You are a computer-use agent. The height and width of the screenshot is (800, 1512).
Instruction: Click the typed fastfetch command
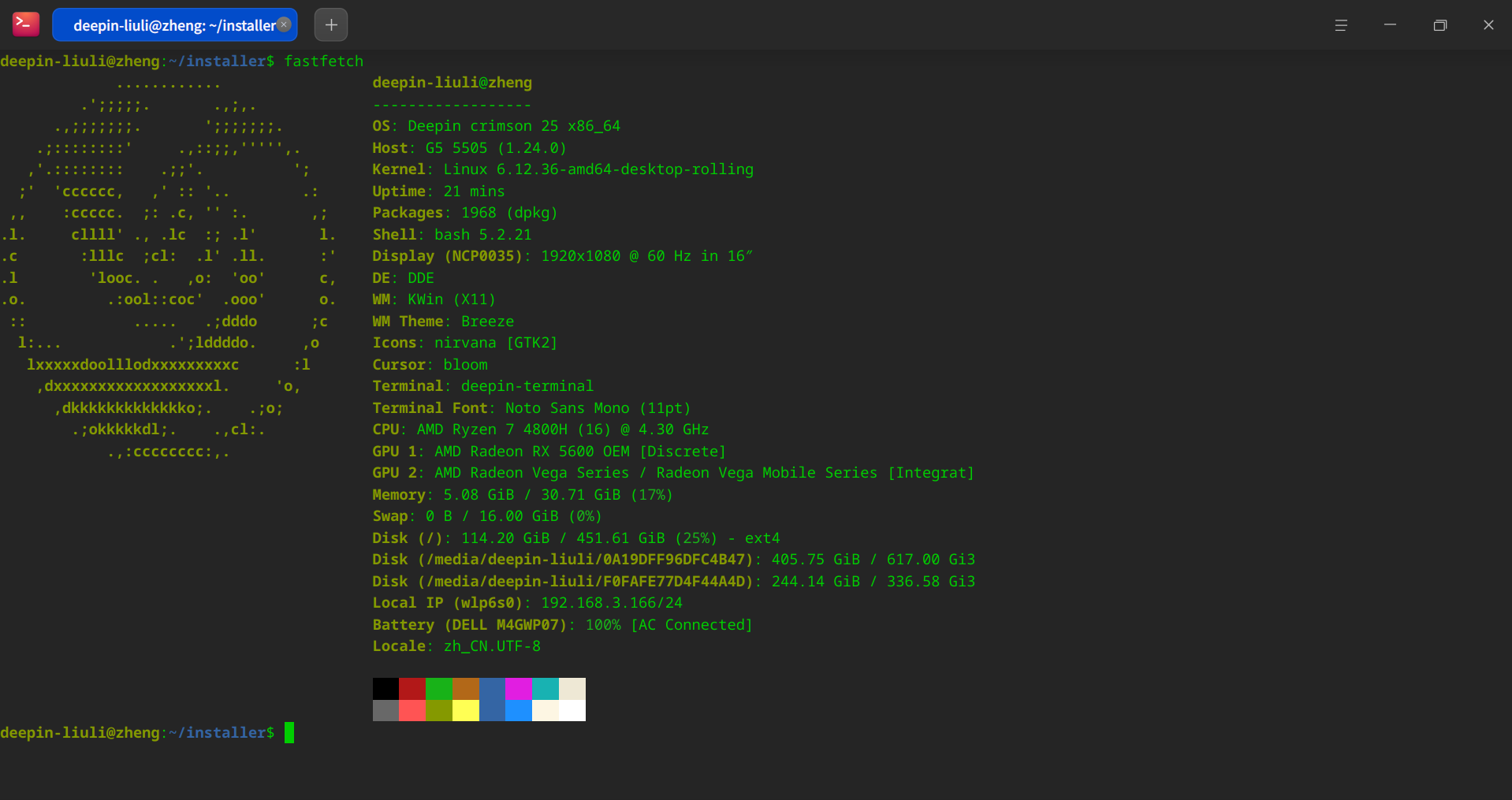tap(324, 61)
